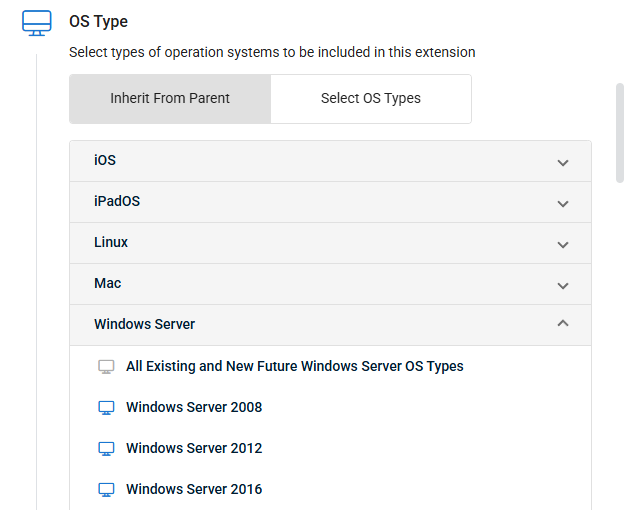This screenshot has height=510, width=625.
Task: Select the Inherit From Parent option
Action: (170, 98)
